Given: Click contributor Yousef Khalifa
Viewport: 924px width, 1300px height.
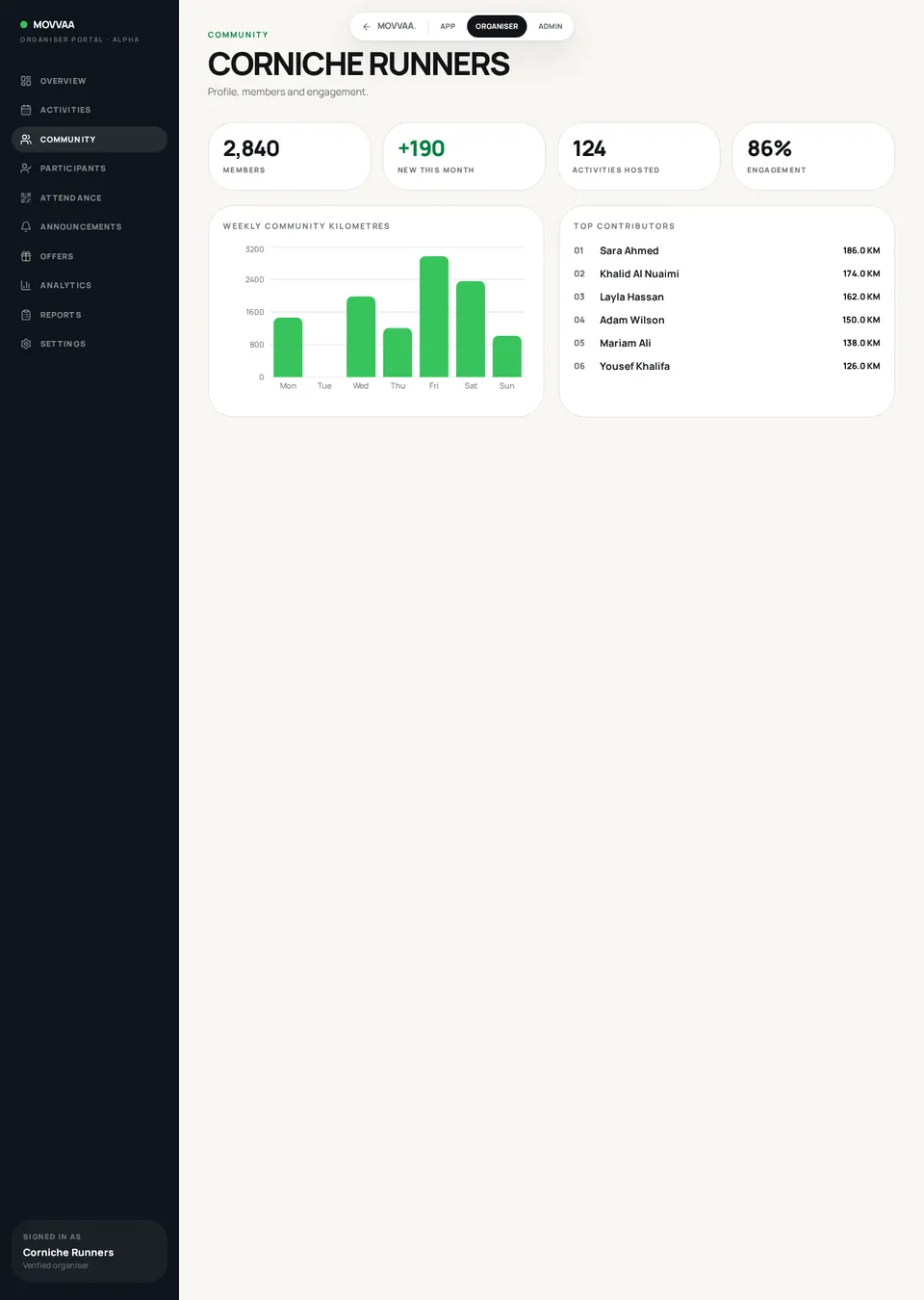Looking at the screenshot, I should [x=634, y=366].
